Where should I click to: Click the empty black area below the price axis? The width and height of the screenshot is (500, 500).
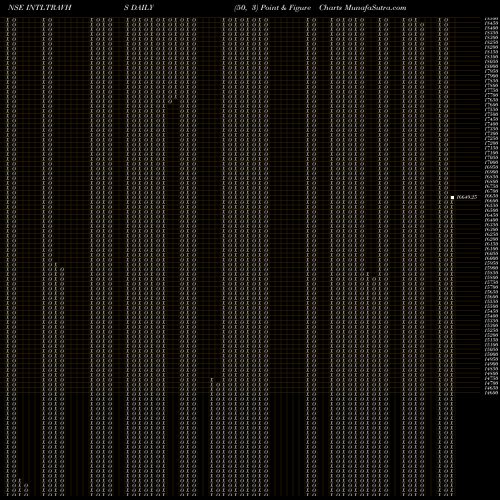(x=477, y=447)
